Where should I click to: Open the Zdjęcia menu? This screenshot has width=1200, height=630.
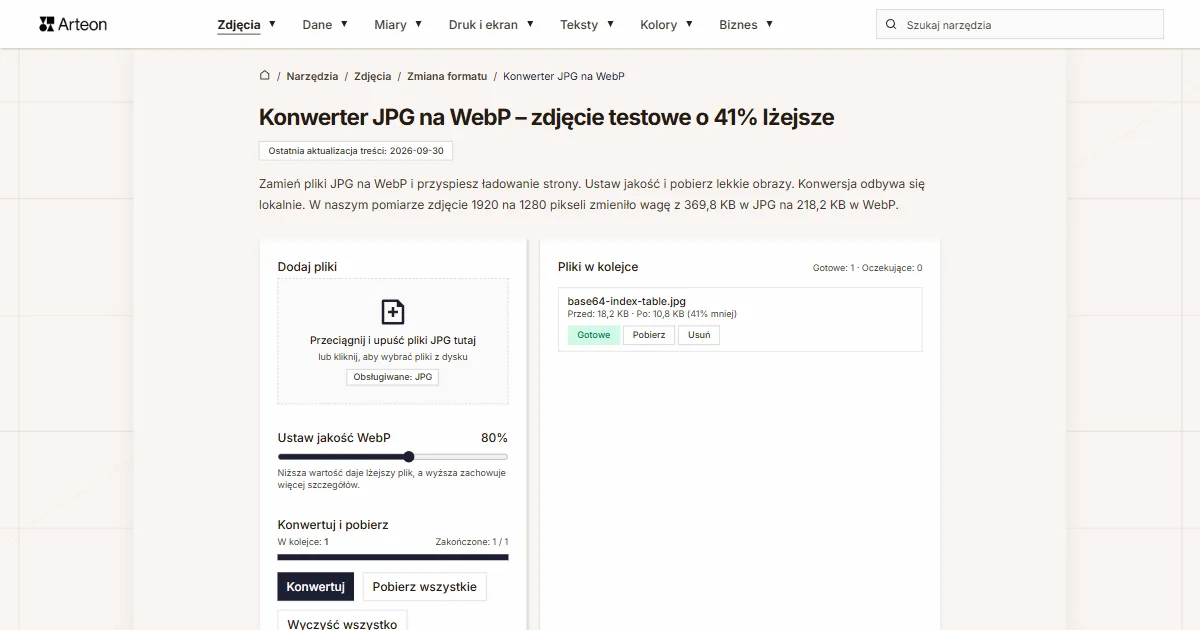[239, 24]
